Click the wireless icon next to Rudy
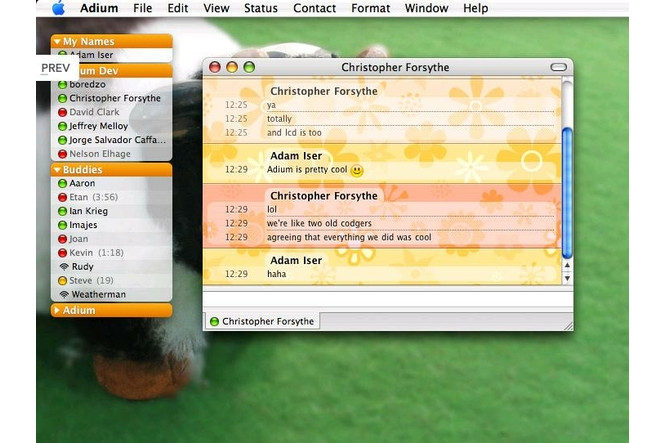The height and width of the screenshot is (443, 664). tap(63, 267)
